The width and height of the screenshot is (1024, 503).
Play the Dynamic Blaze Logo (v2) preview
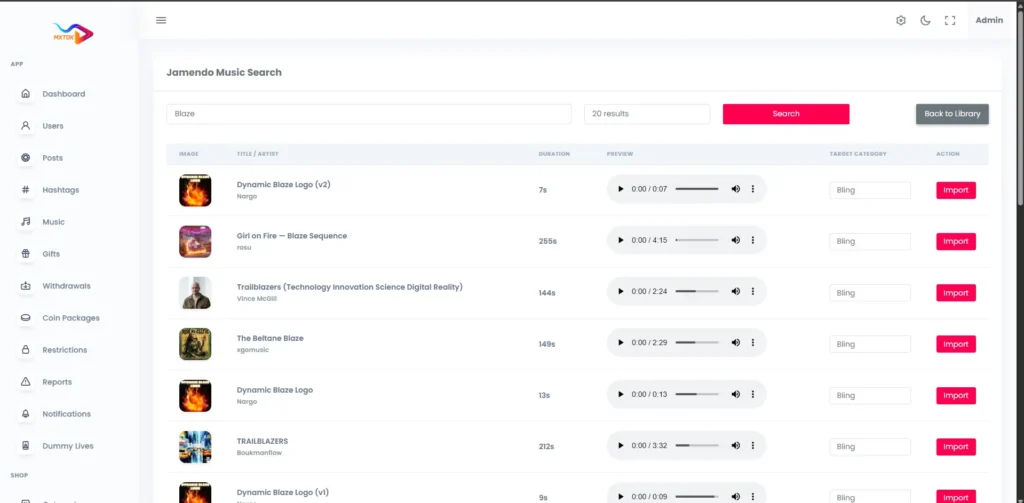coord(620,189)
